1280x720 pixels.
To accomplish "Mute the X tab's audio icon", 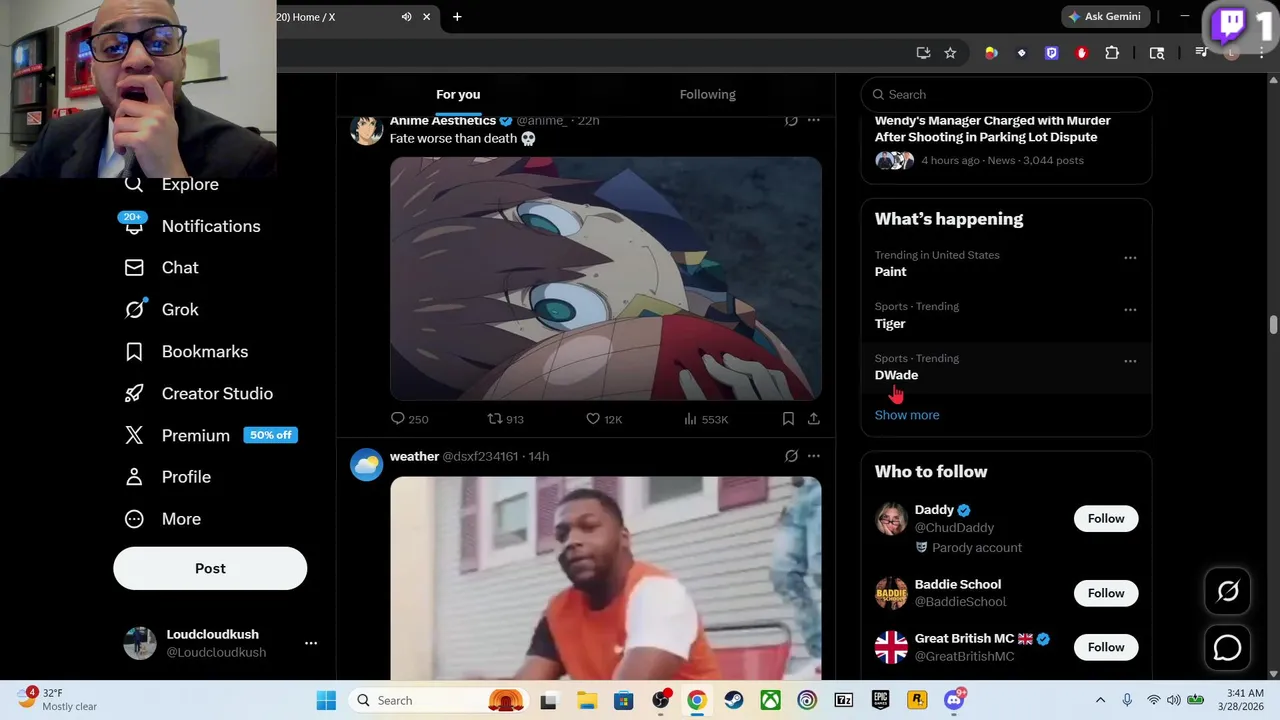I will pos(406,17).
